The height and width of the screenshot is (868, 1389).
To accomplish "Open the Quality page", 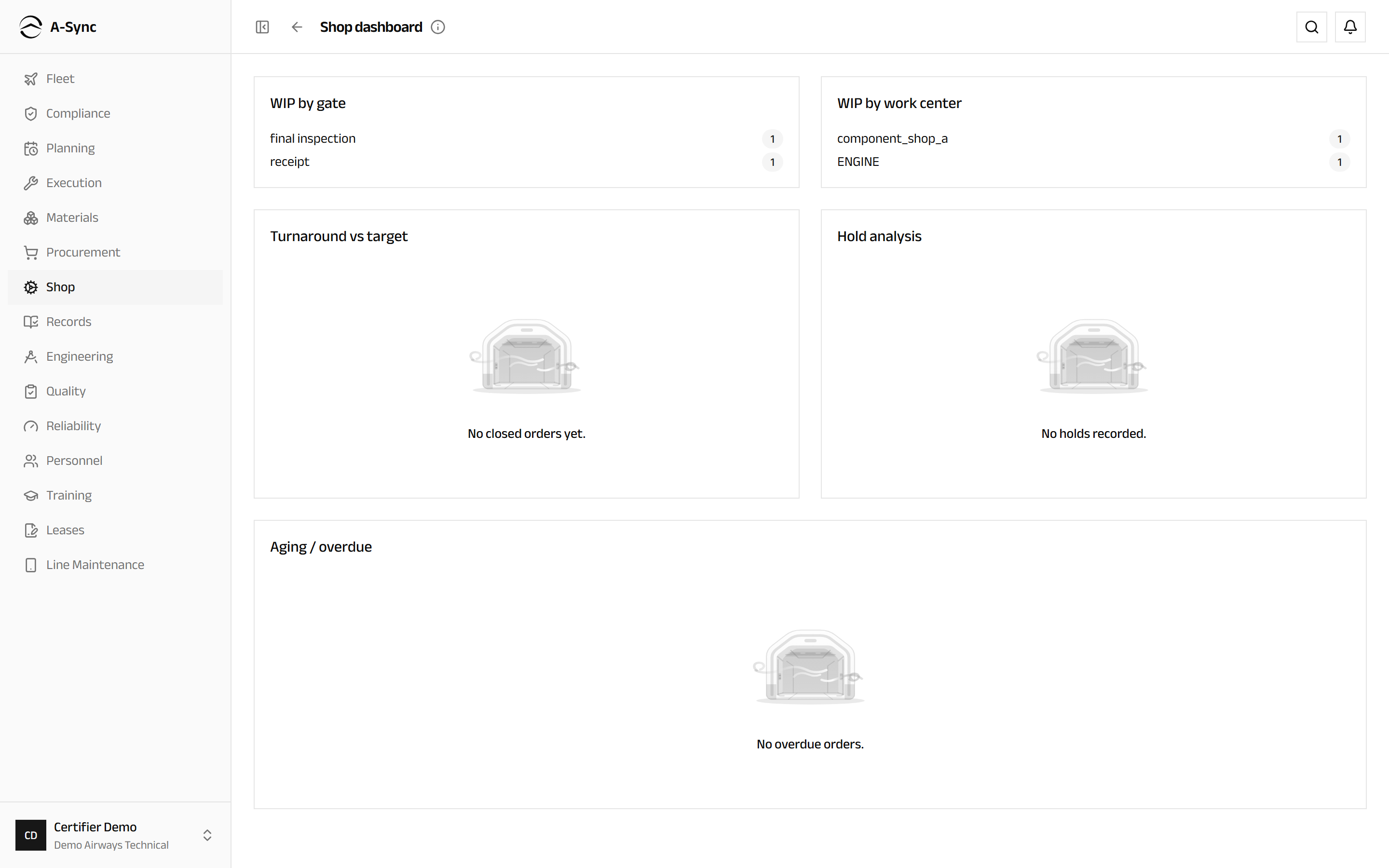I will (115, 392).
